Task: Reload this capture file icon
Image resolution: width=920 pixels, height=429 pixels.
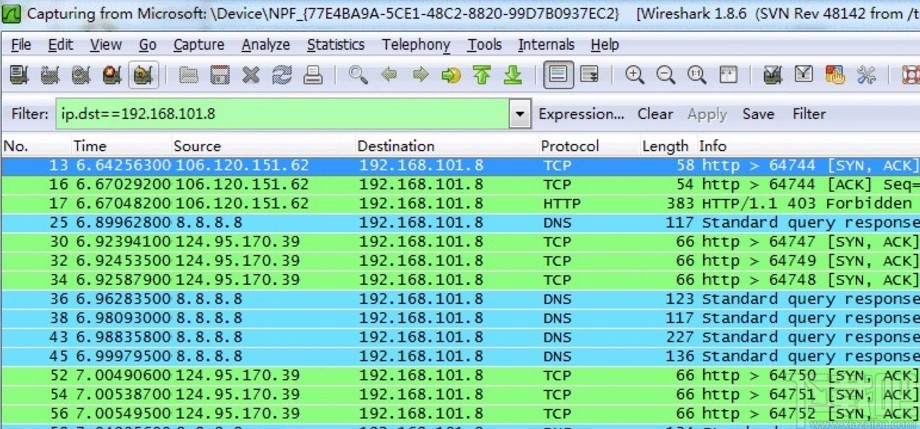Action: pyautogui.click(x=282, y=75)
